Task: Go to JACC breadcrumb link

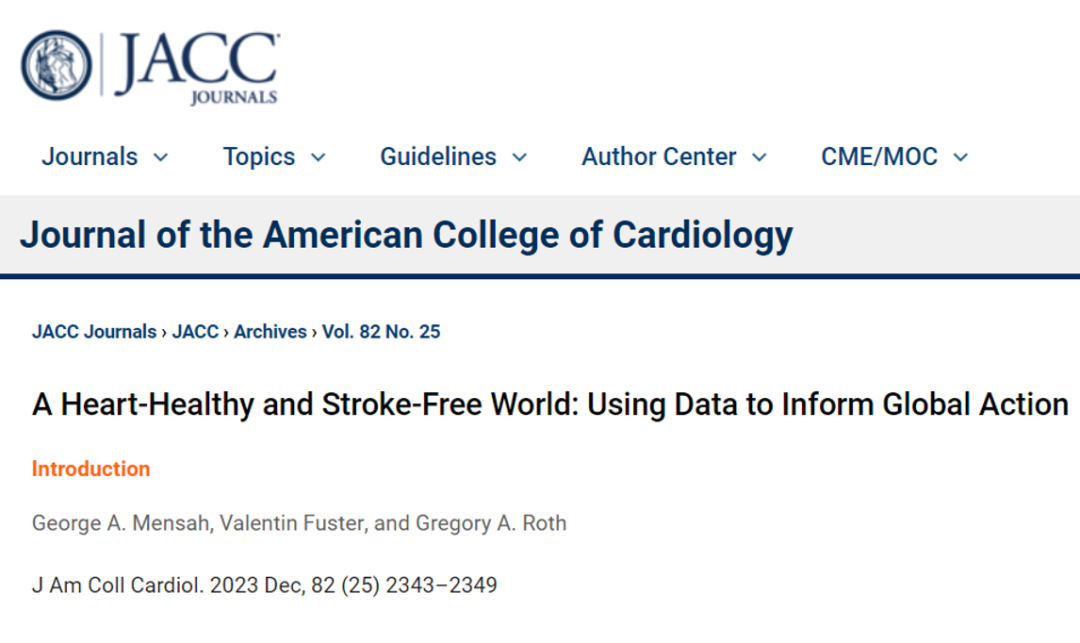Action: pos(196,332)
